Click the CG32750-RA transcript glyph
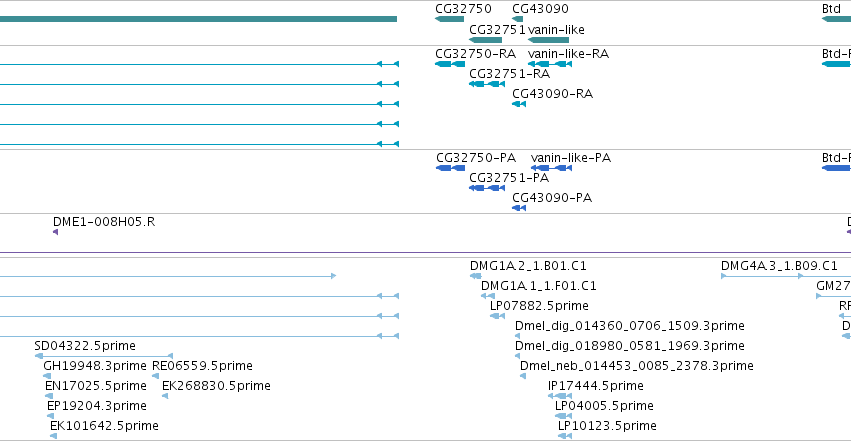851x441 pixels. click(450, 64)
